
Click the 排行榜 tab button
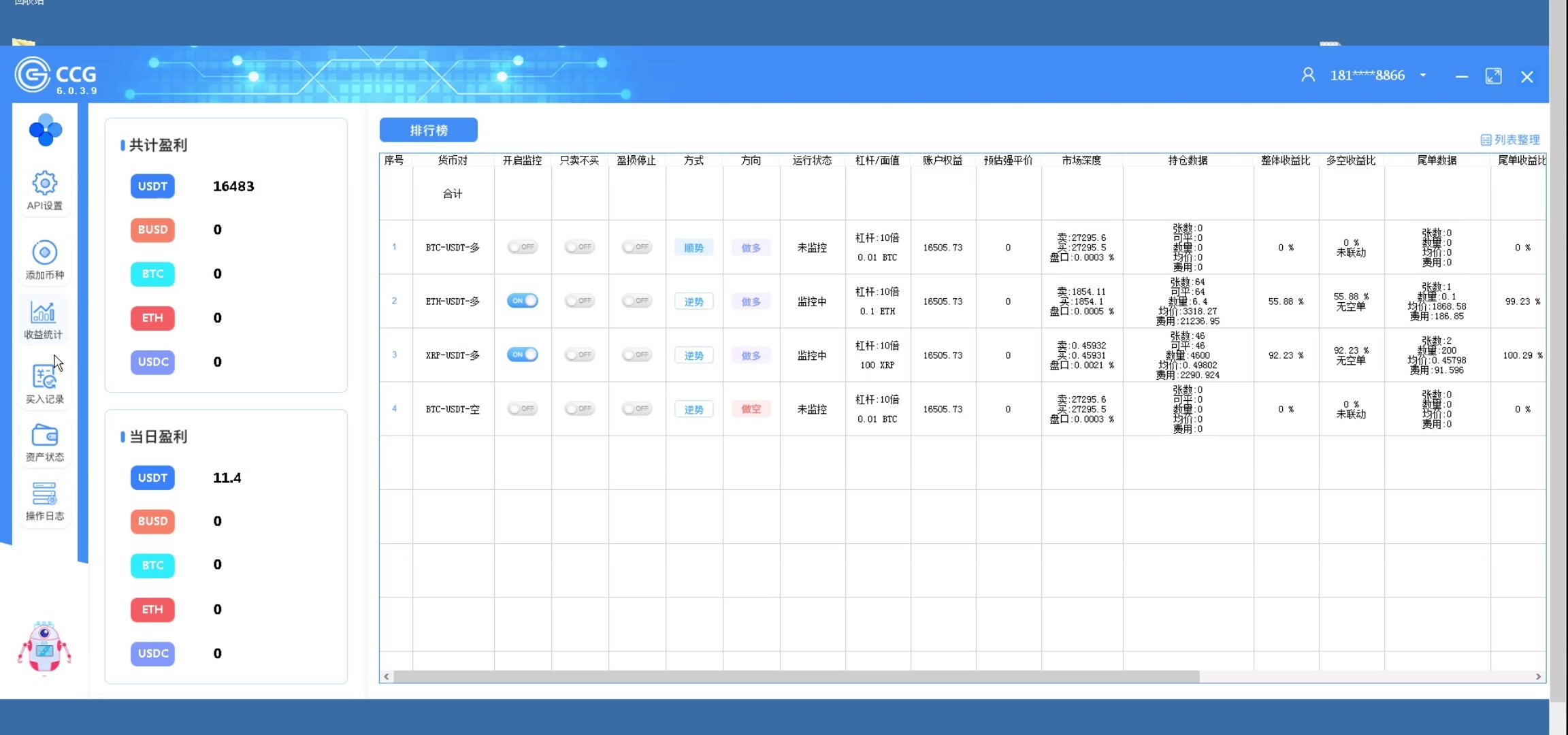click(x=428, y=130)
